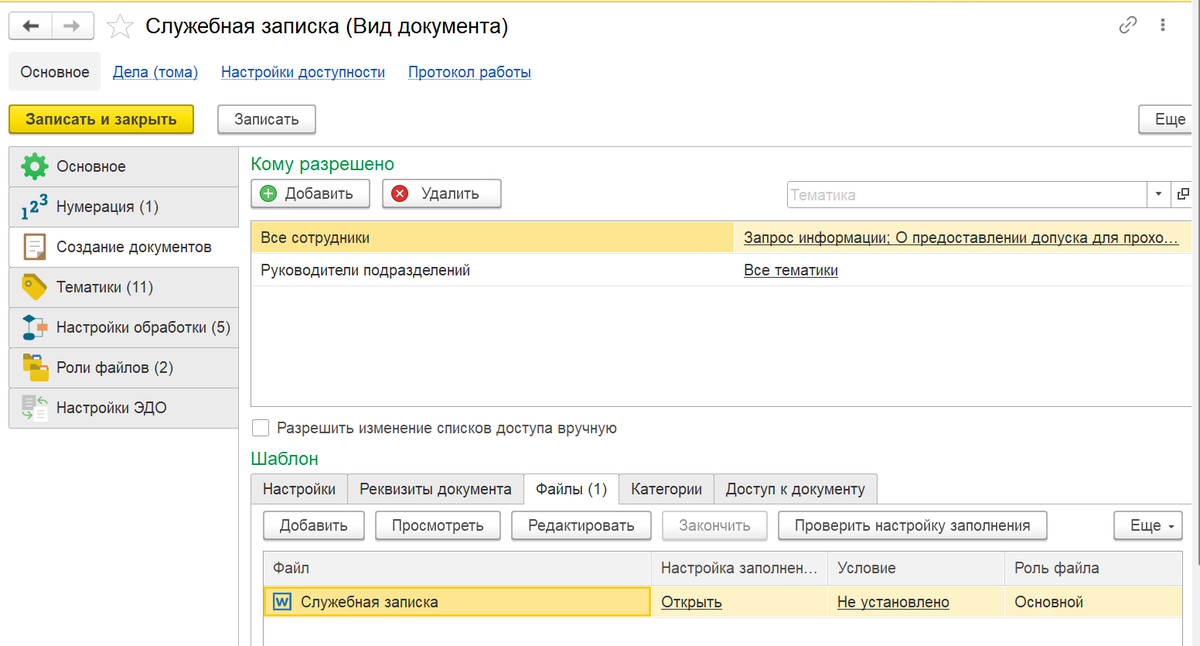Go back with the left arrow button
Viewport: 1200px width, 646px height.
[30, 26]
